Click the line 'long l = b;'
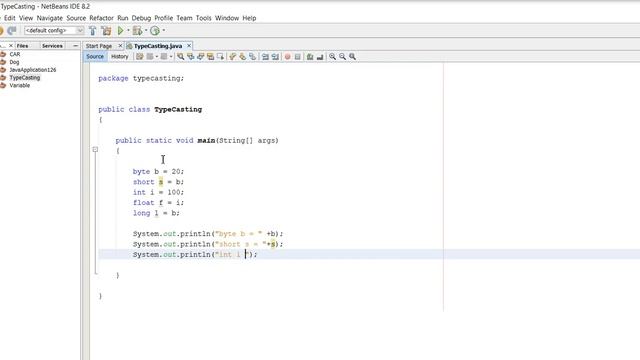 click(x=156, y=213)
